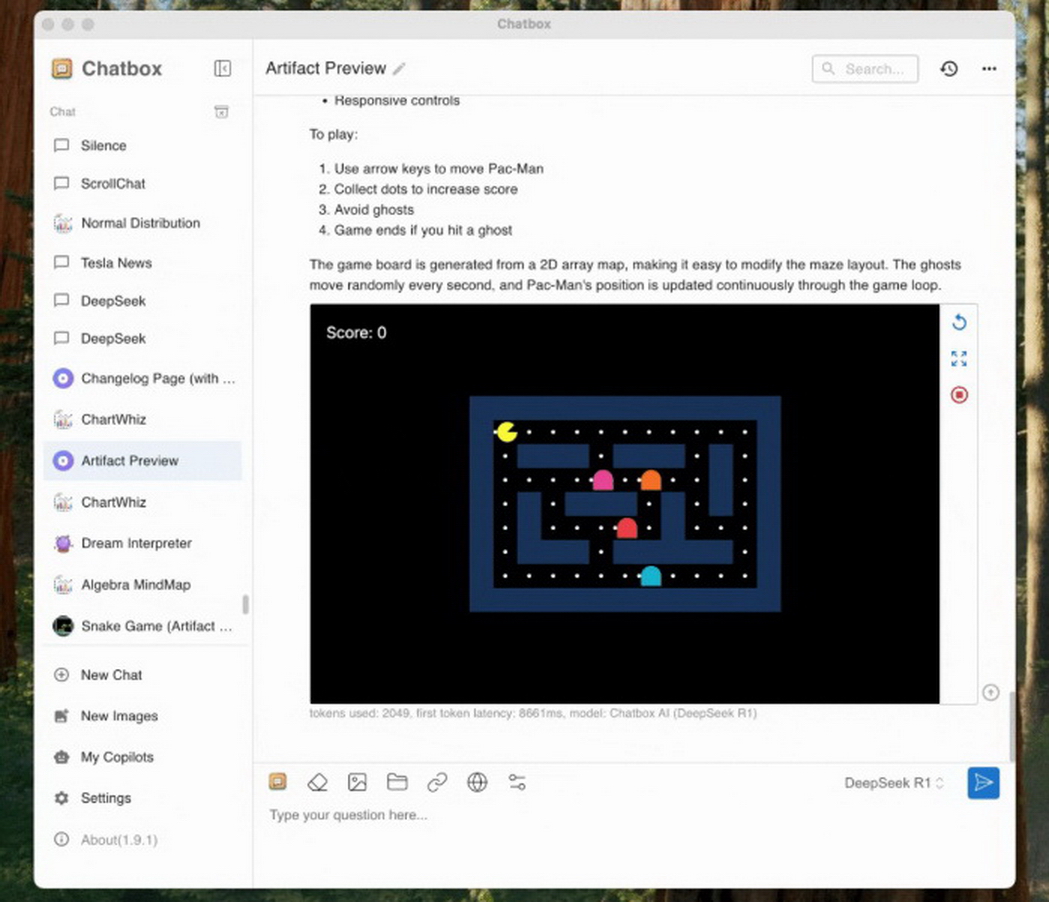Open Algebra MindMap chat

coord(142,584)
